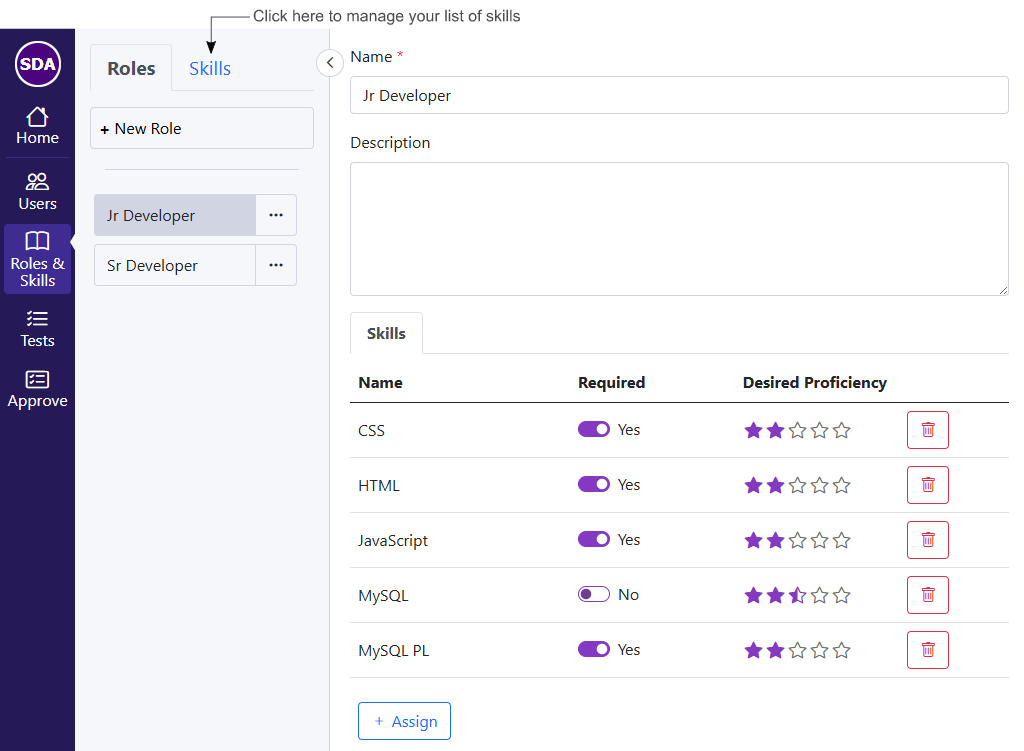Open the Approve section
The width and height of the screenshot is (1024, 751).
(x=37, y=389)
